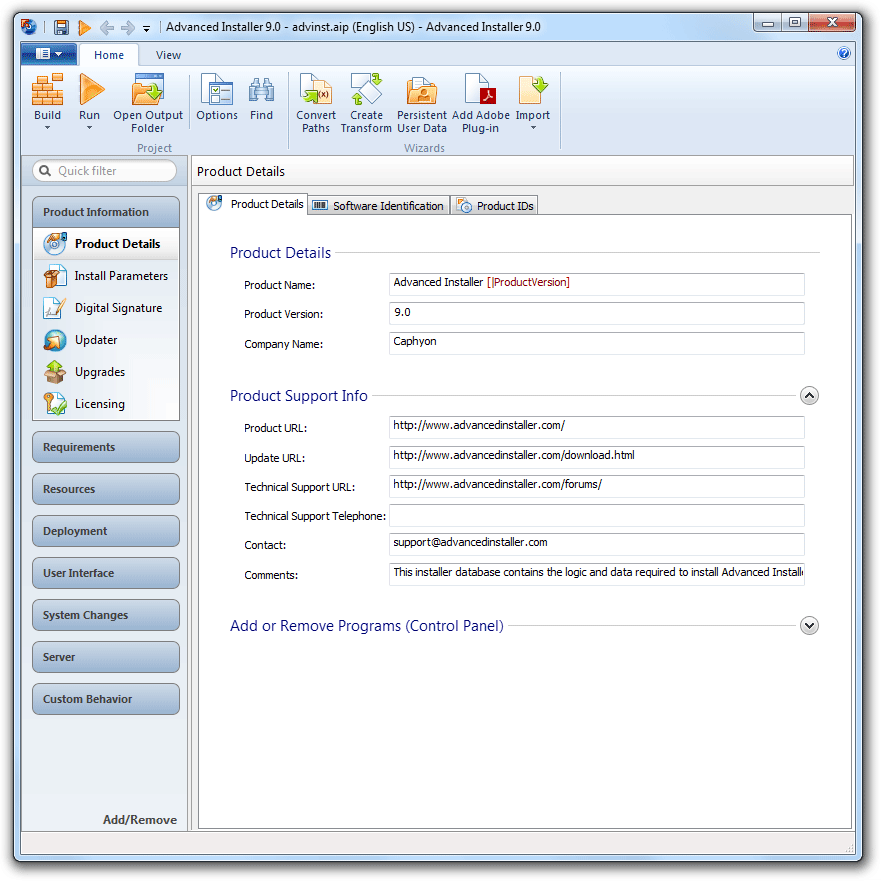Expand the Deployment group
This screenshot has height=881, width=881.
pyautogui.click(x=106, y=531)
